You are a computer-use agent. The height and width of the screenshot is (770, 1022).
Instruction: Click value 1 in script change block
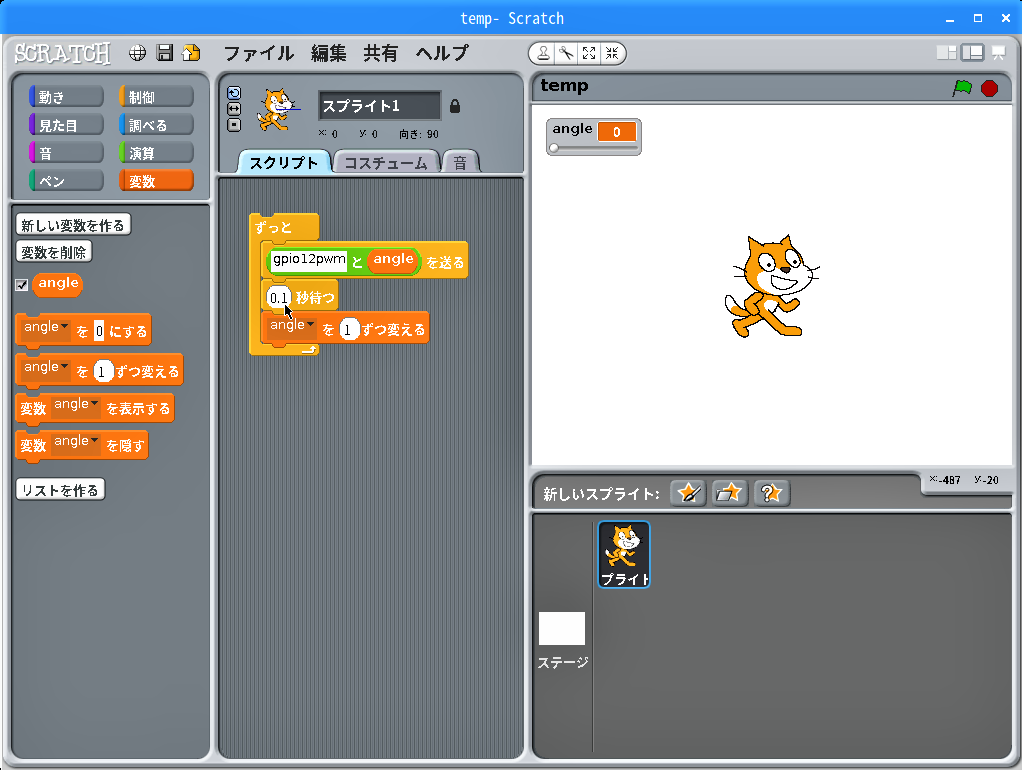click(x=348, y=330)
